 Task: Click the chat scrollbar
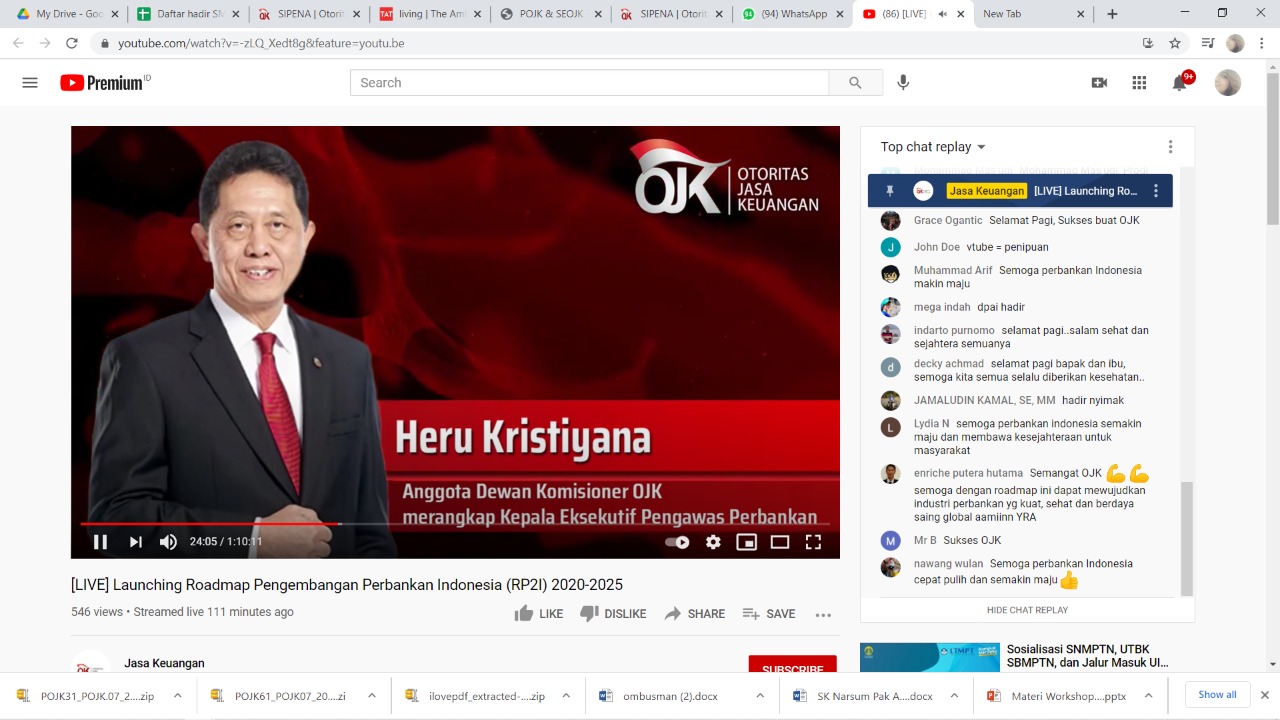[x=1186, y=538]
